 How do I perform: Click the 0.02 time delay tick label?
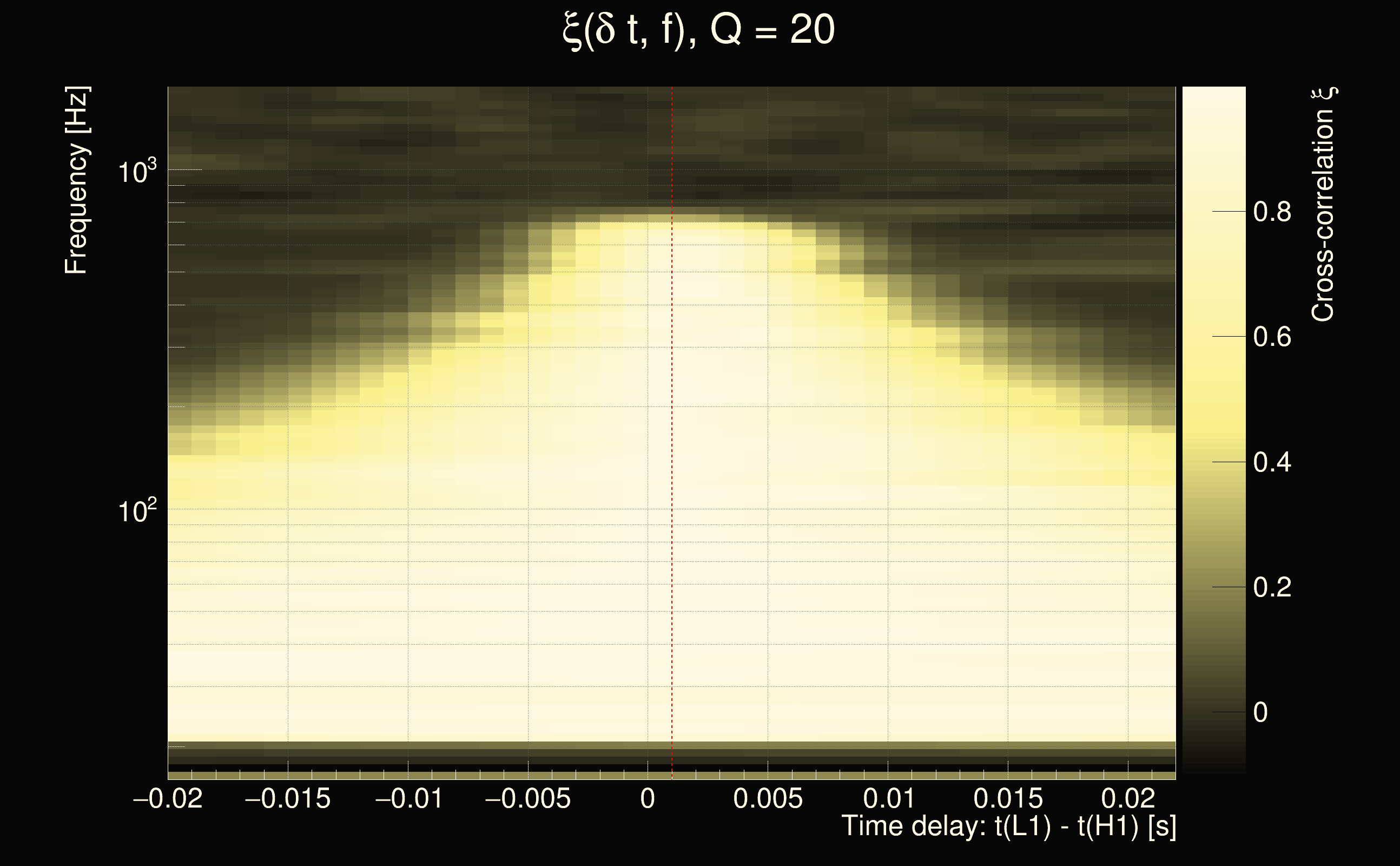click(1128, 798)
